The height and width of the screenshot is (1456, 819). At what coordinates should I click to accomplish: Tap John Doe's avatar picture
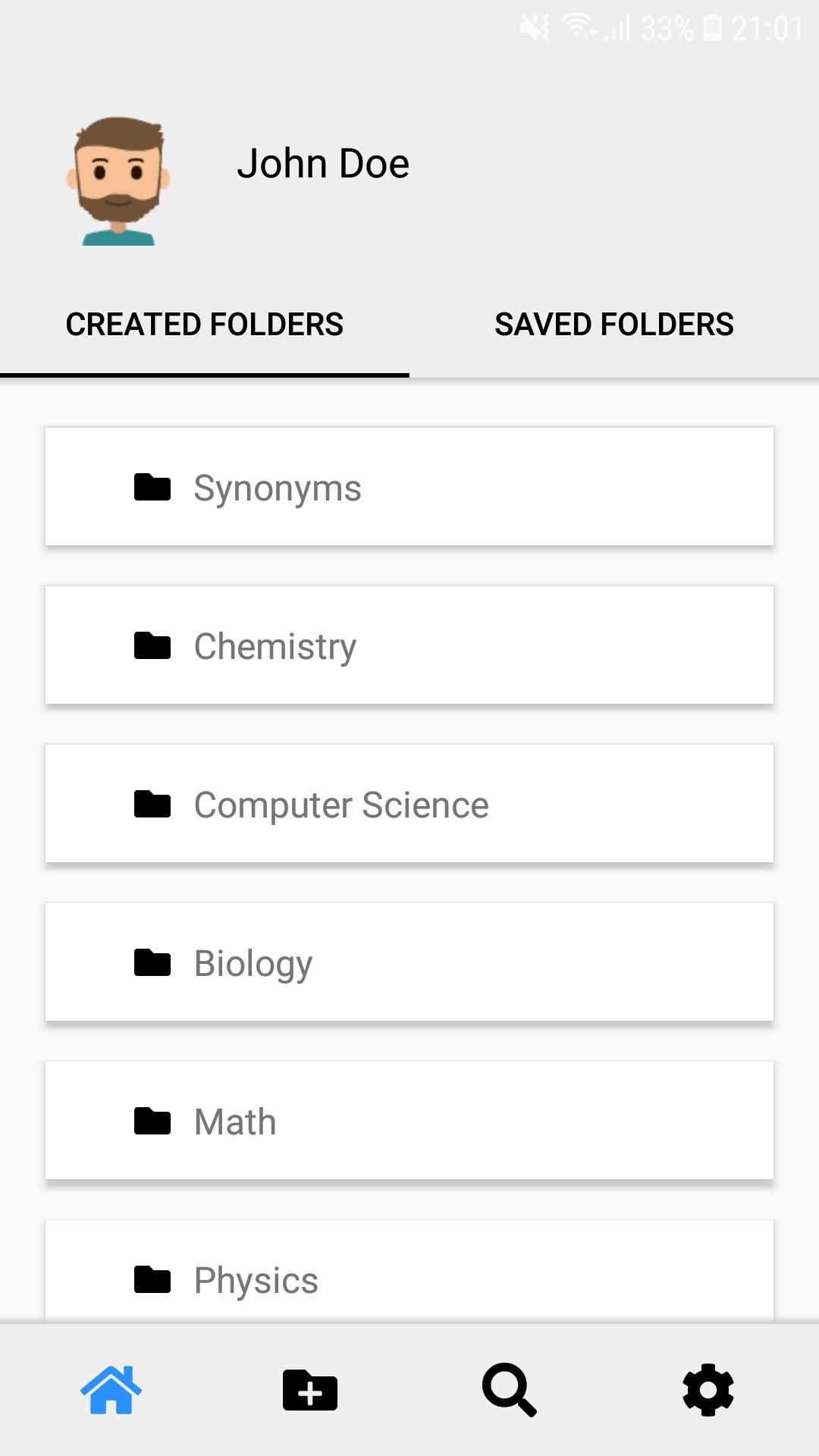tap(118, 180)
